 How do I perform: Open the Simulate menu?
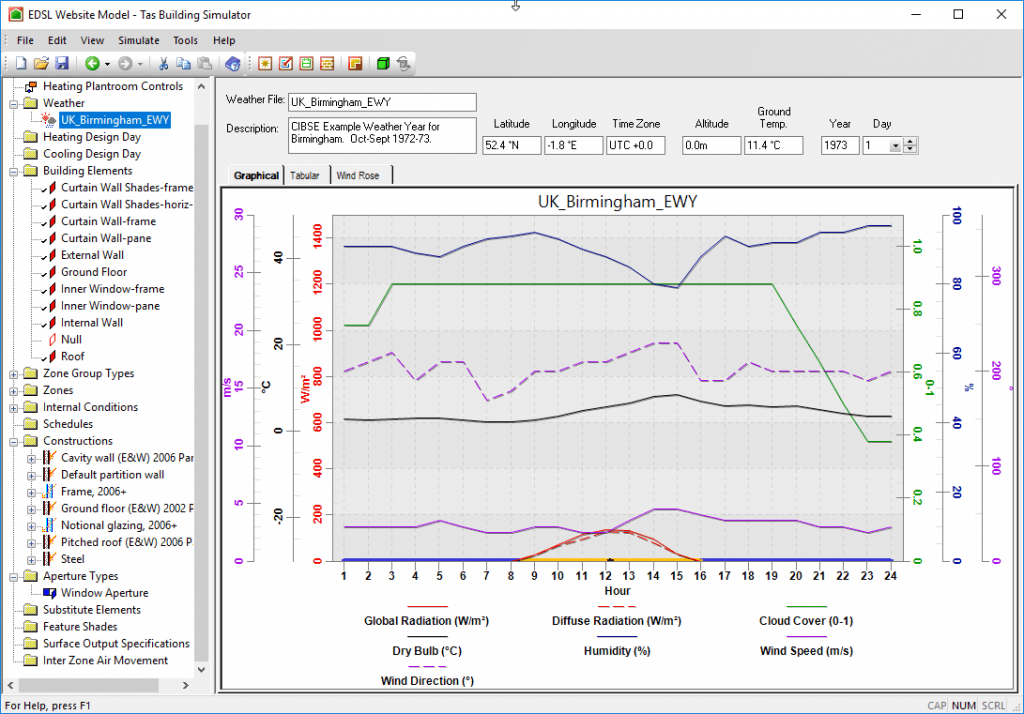pos(138,41)
